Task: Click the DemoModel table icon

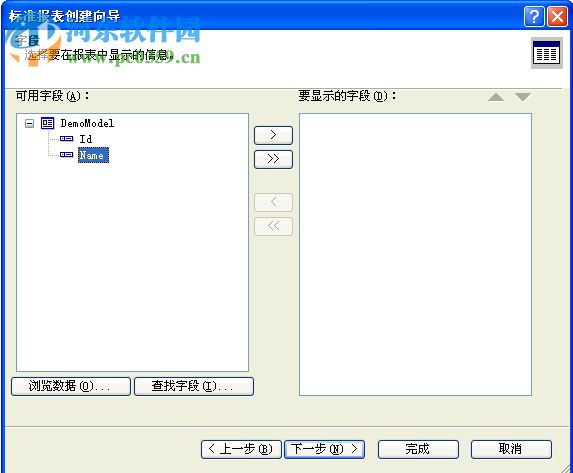Action: (48, 124)
